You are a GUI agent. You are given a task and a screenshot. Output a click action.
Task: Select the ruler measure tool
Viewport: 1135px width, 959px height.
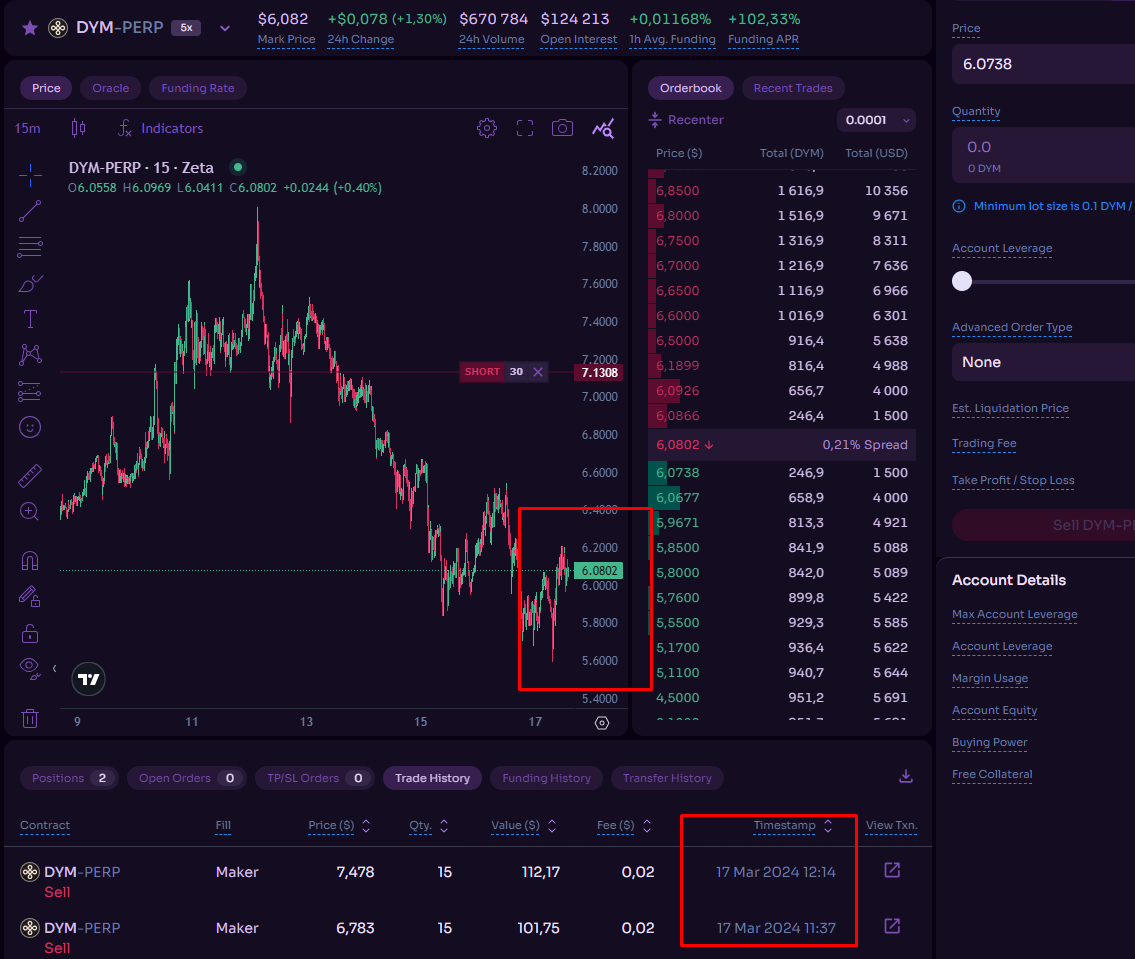click(x=30, y=476)
